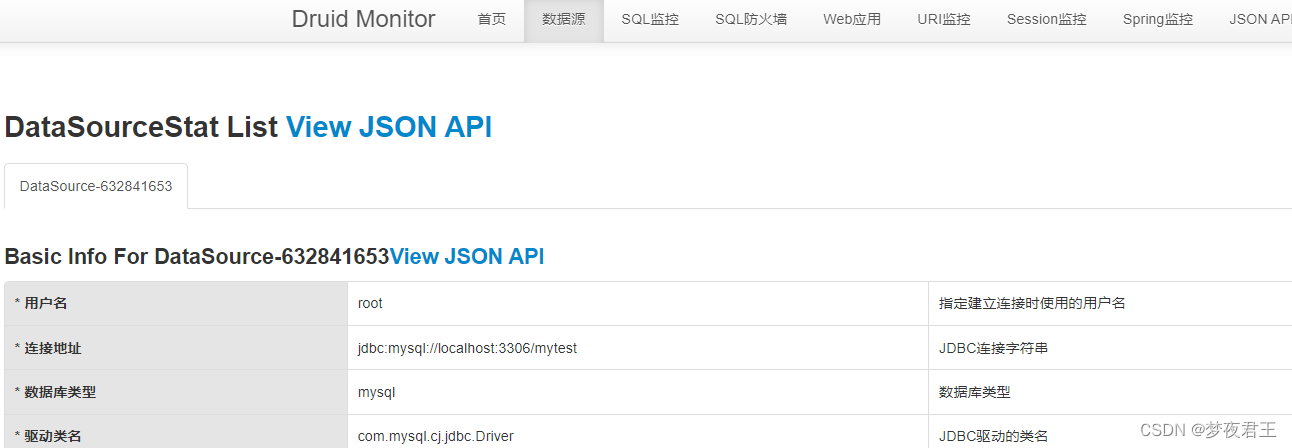1292x448 pixels.
Task: Click the mysql value cell
Action: tap(638, 392)
